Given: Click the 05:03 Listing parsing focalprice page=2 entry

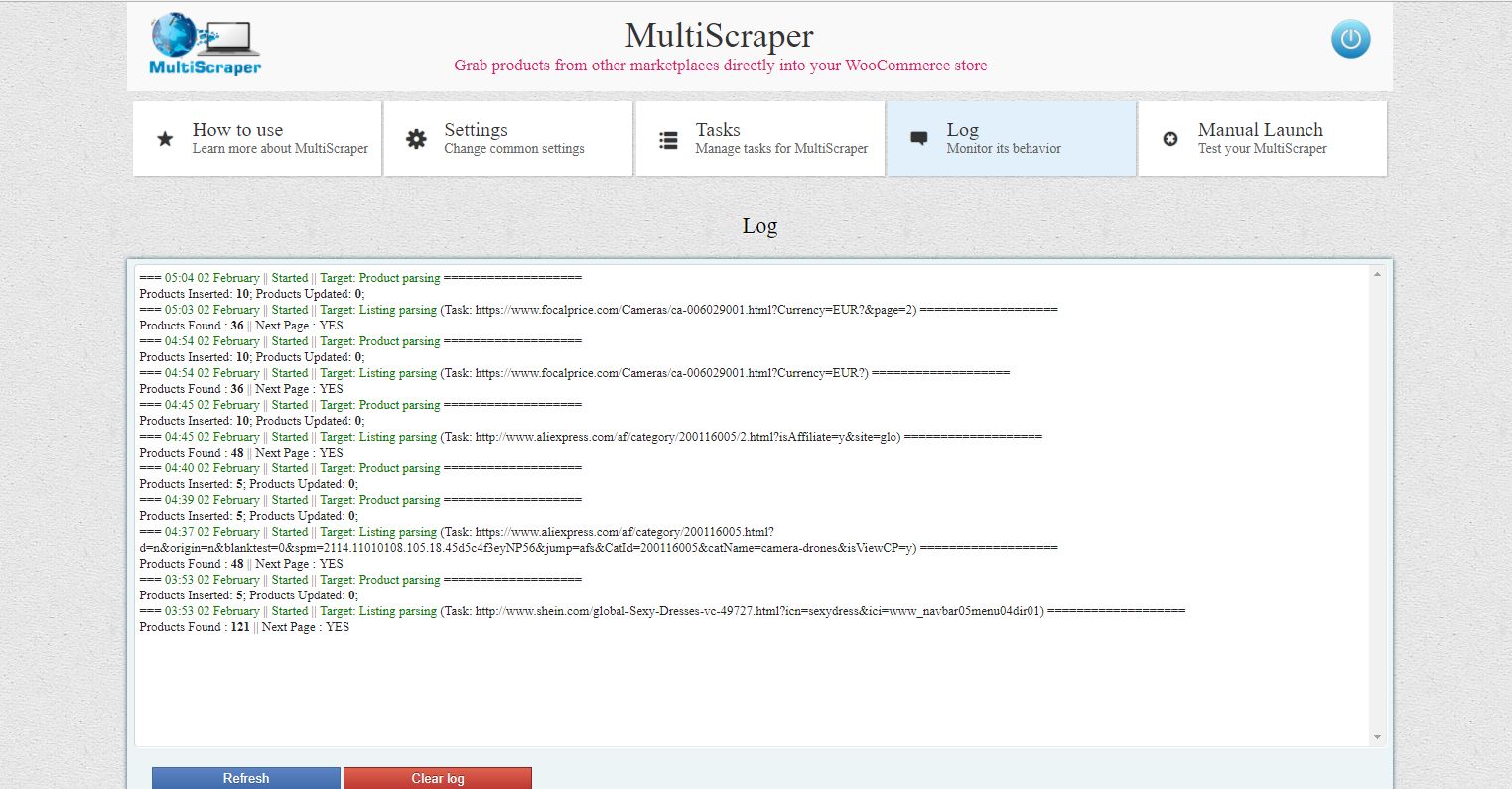Looking at the screenshot, I should click(x=599, y=310).
